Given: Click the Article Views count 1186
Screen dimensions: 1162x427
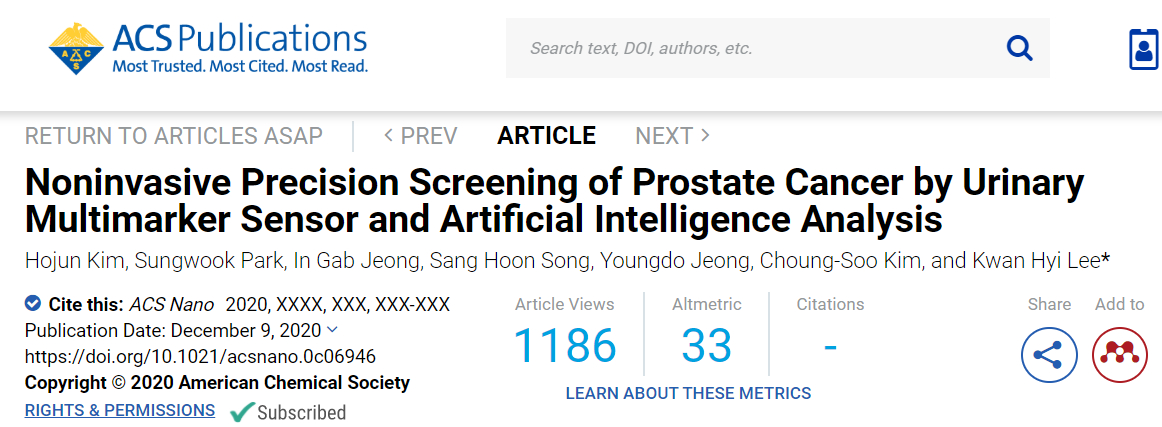Looking at the screenshot, I should pyautogui.click(x=565, y=345).
